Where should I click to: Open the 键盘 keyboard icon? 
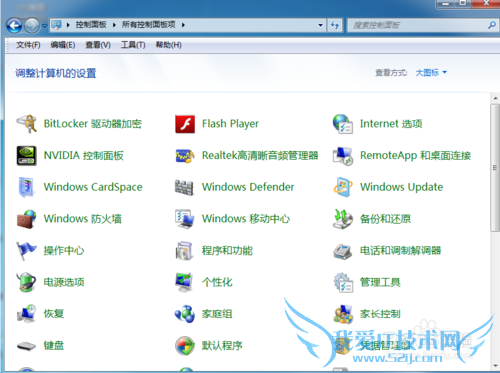point(26,346)
